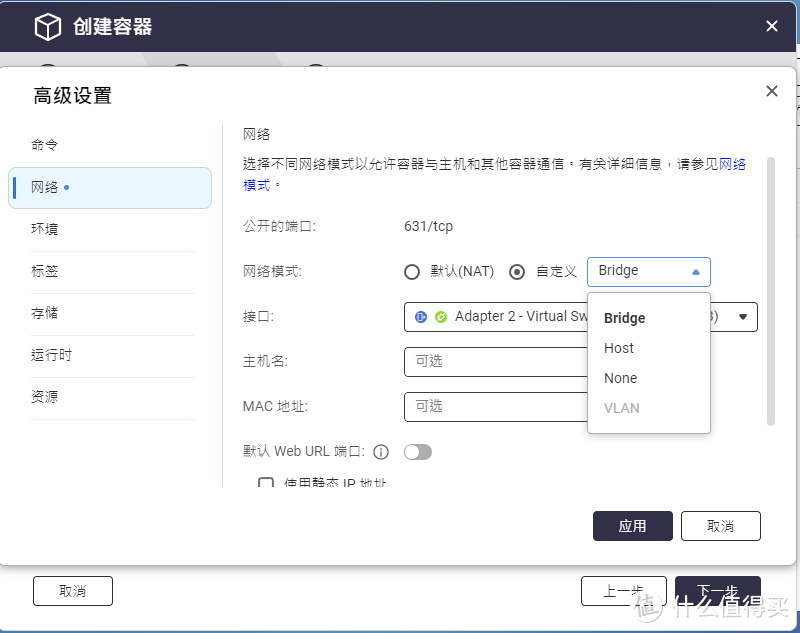Click the blue Docker icon in Adapter field
The width and height of the screenshot is (800, 633).
(420, 317)
